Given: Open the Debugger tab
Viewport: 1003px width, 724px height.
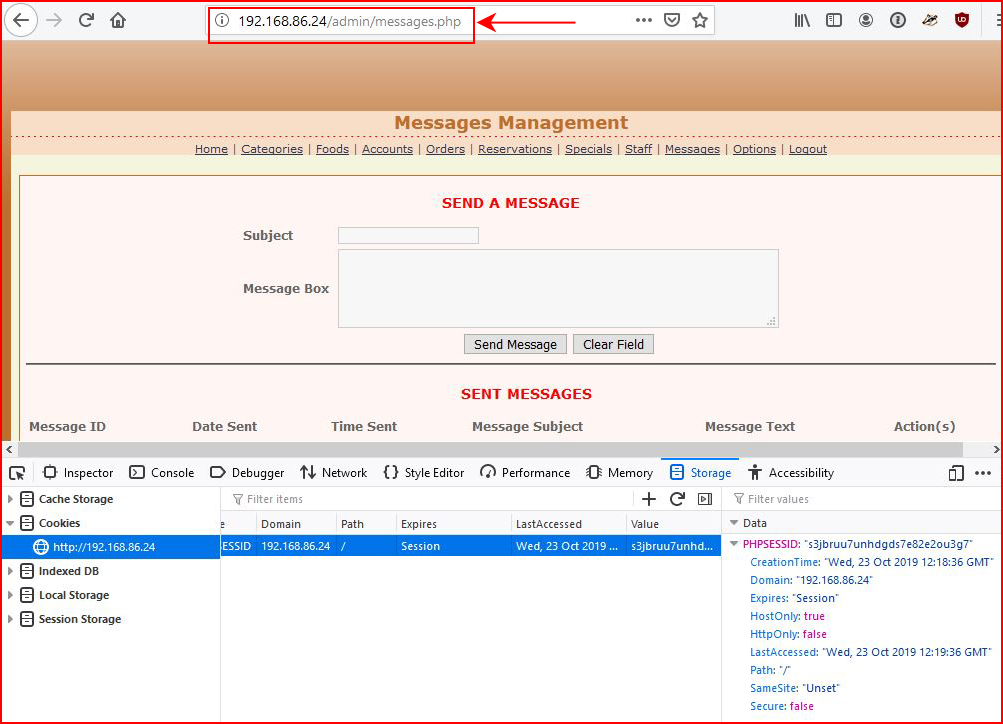Looking at the screenshot, I should tap(247, 473).
